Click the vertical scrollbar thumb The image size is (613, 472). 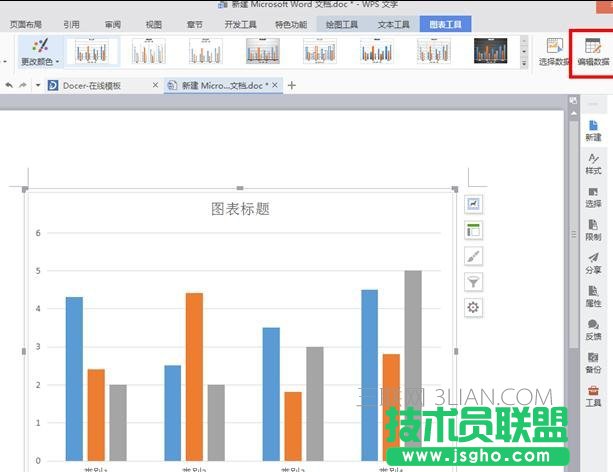click(574, 234)
